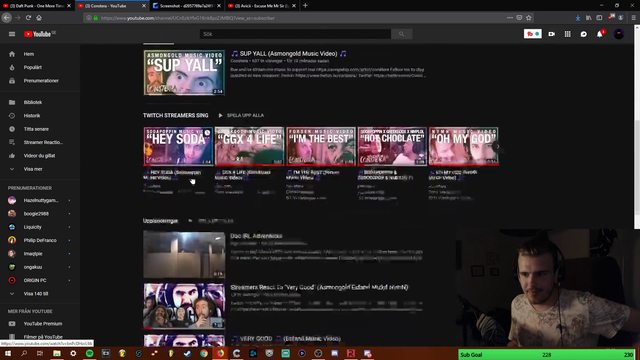
Task: Click the search magnifier button
Action: tap(402, 34)
